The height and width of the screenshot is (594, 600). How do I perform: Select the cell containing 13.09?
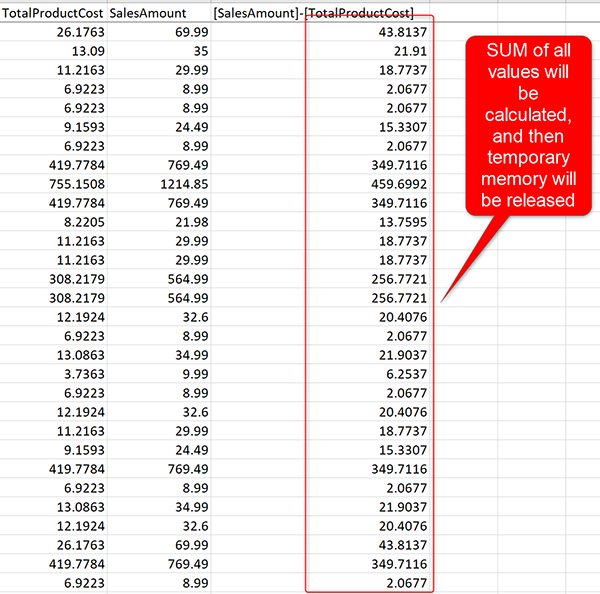53,51
